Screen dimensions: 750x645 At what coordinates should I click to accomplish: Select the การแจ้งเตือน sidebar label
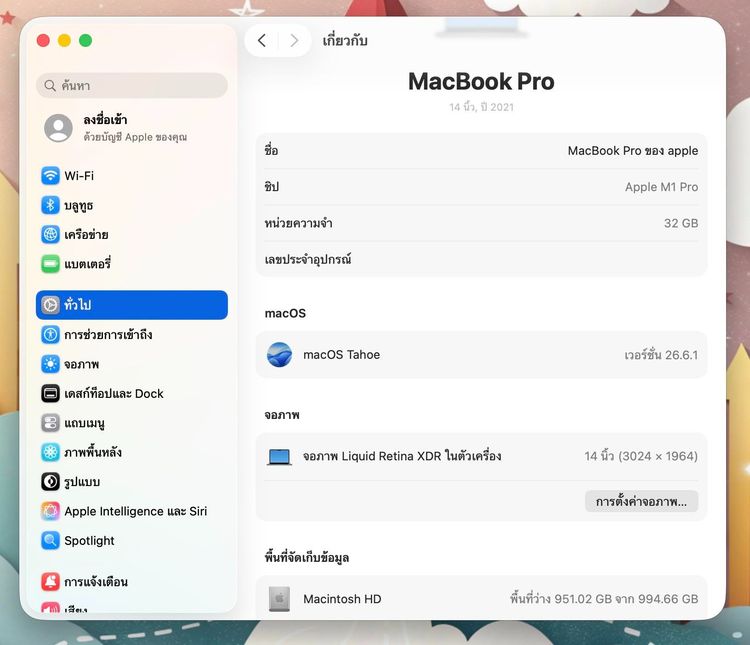click(x=96, y=582)
